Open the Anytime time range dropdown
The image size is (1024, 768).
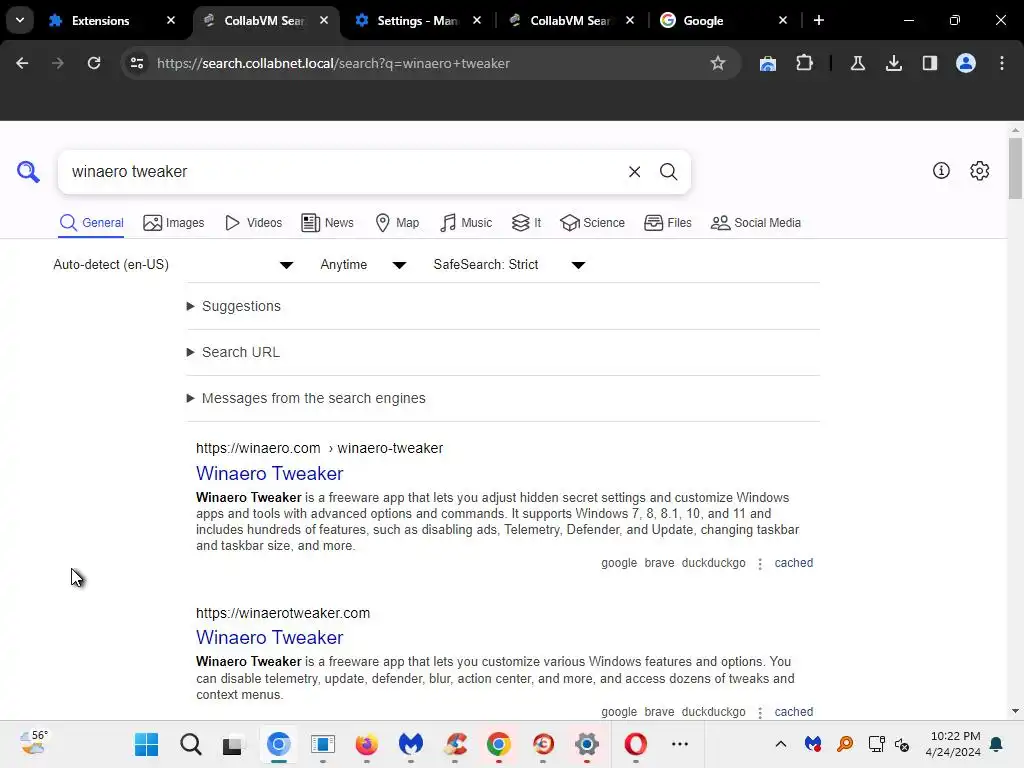coord(363,264)
